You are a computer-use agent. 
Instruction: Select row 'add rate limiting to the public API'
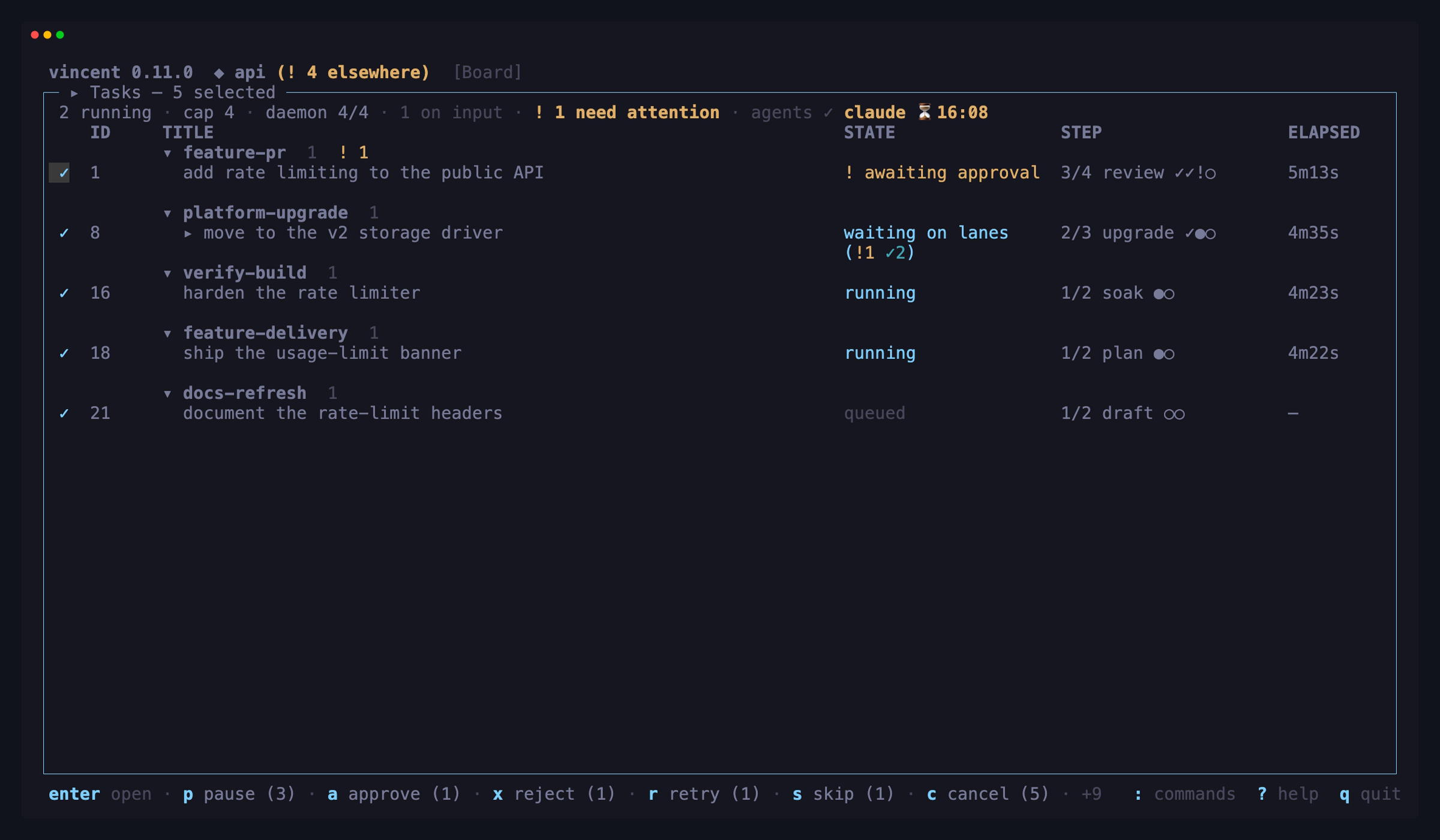[x=720, y=173]
